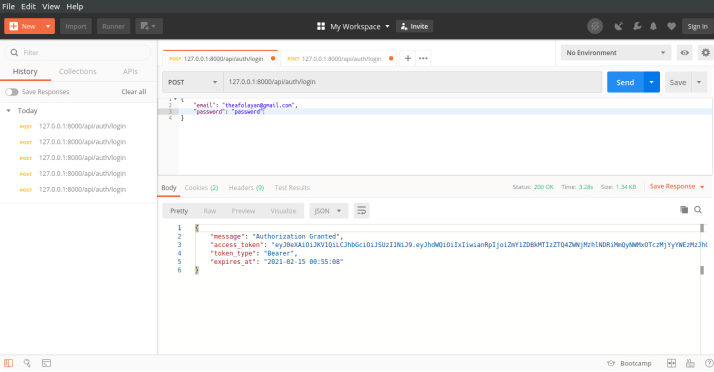The height and width of the screenshot is (372, 714).
Task: Open the Headers response tab
Action: 246,188
